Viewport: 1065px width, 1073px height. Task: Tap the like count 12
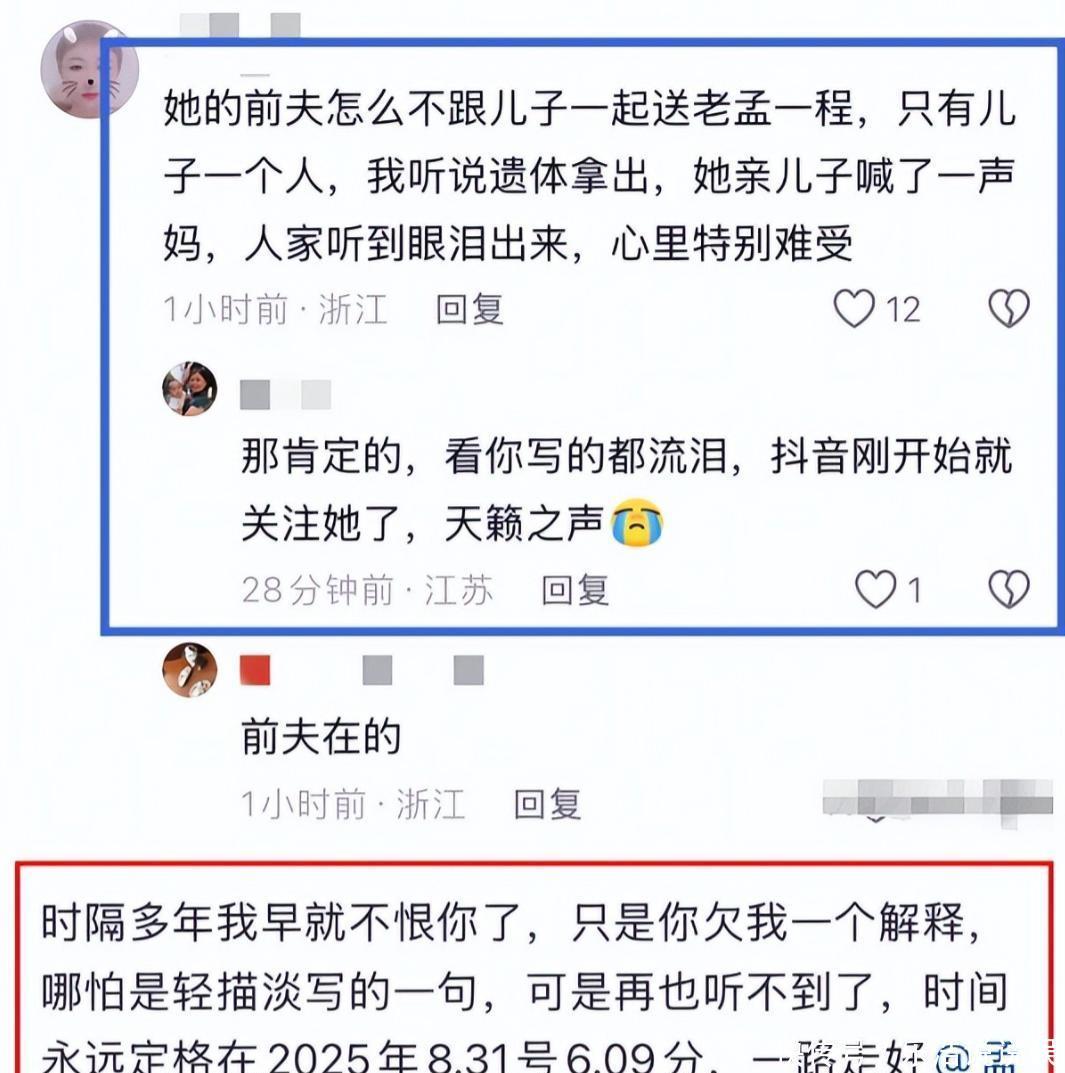pyautogui.click(x=903, y=309)
